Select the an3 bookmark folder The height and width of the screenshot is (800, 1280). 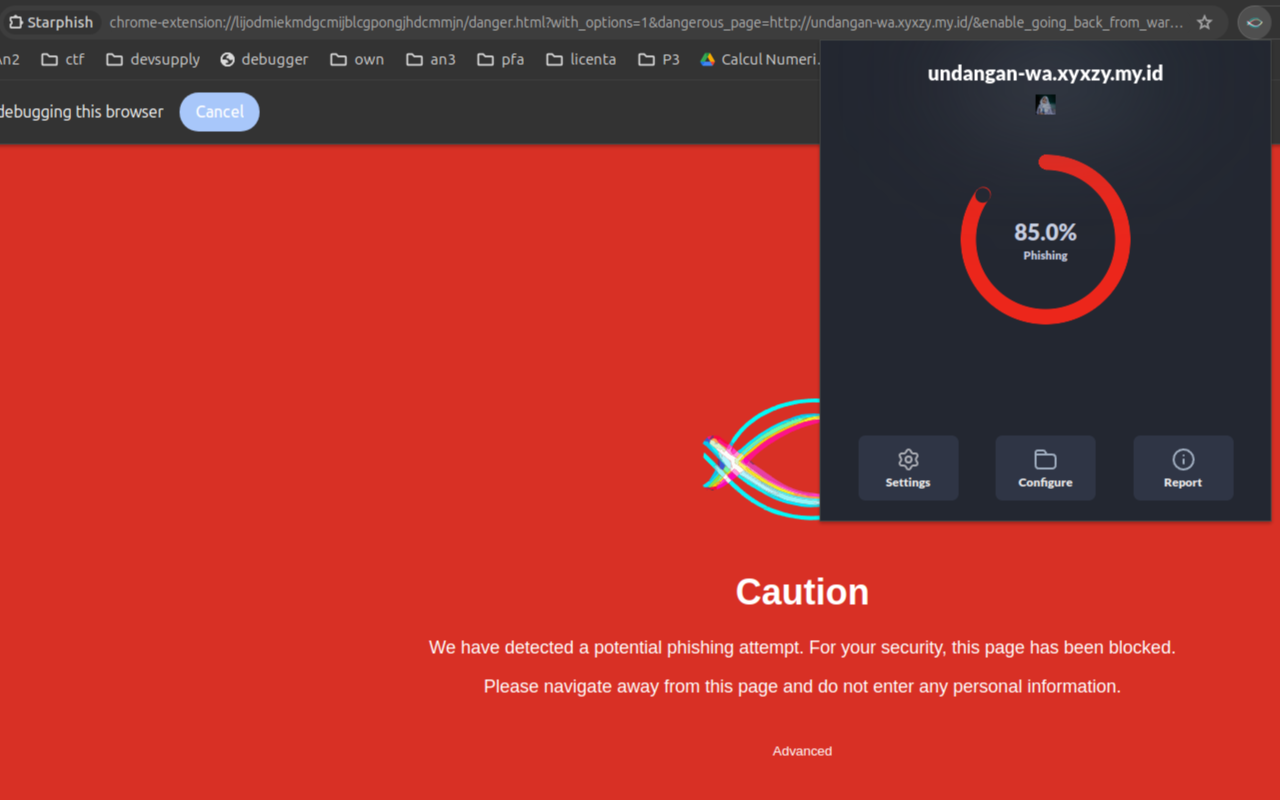click(430, 59)
